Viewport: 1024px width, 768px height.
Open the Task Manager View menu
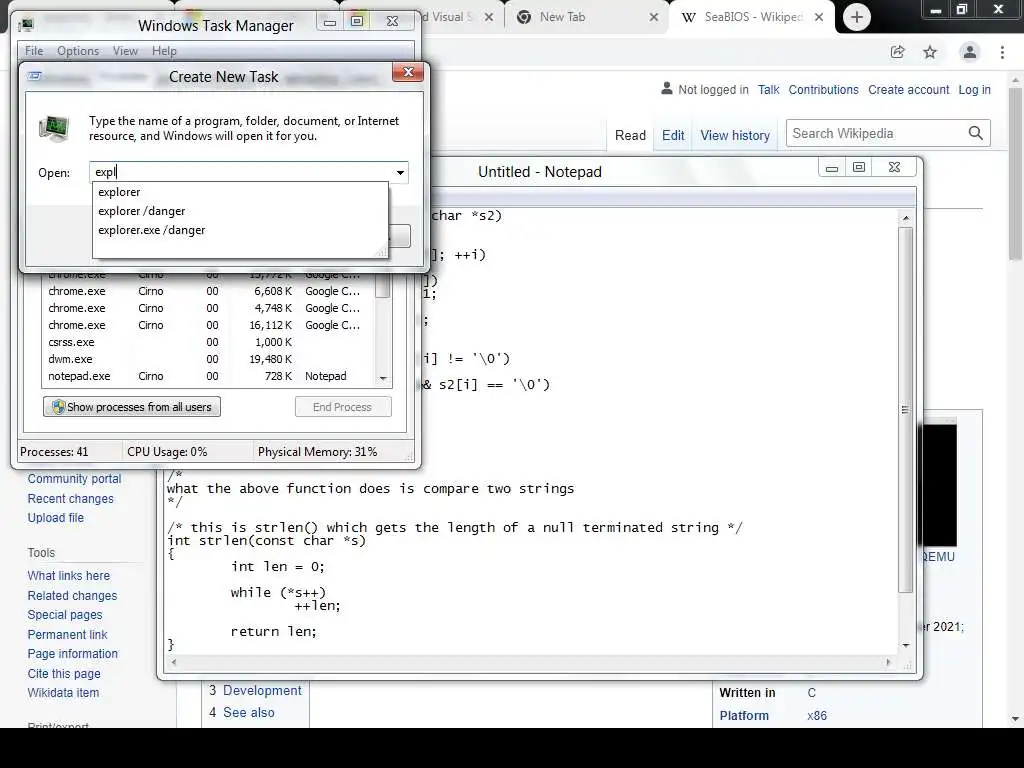pos(125,51)
